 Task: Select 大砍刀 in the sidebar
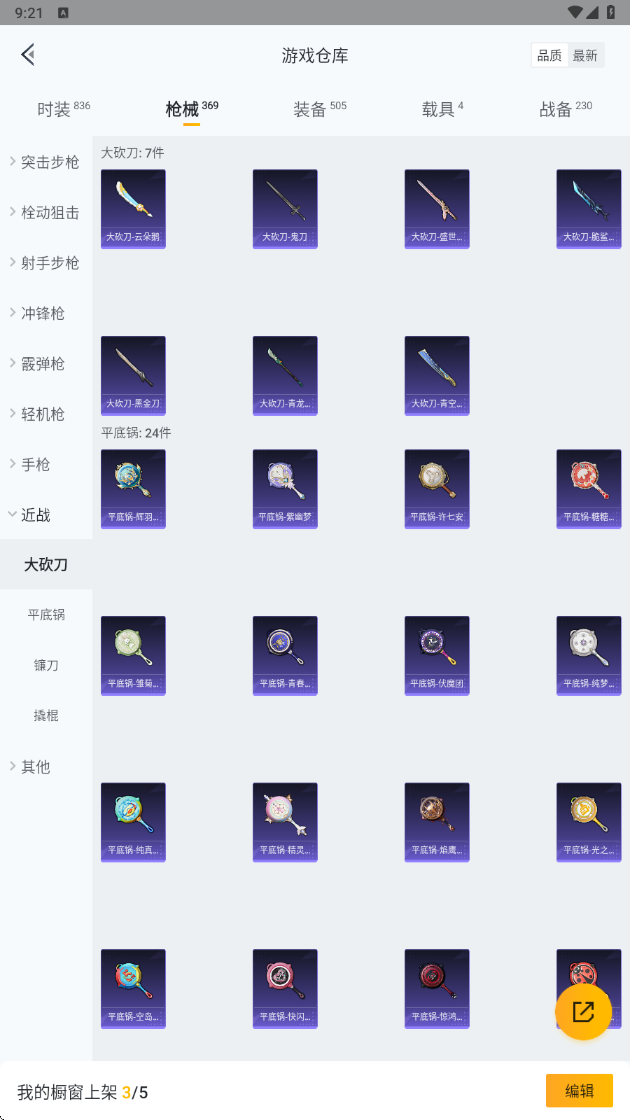[x=46, y=564]
